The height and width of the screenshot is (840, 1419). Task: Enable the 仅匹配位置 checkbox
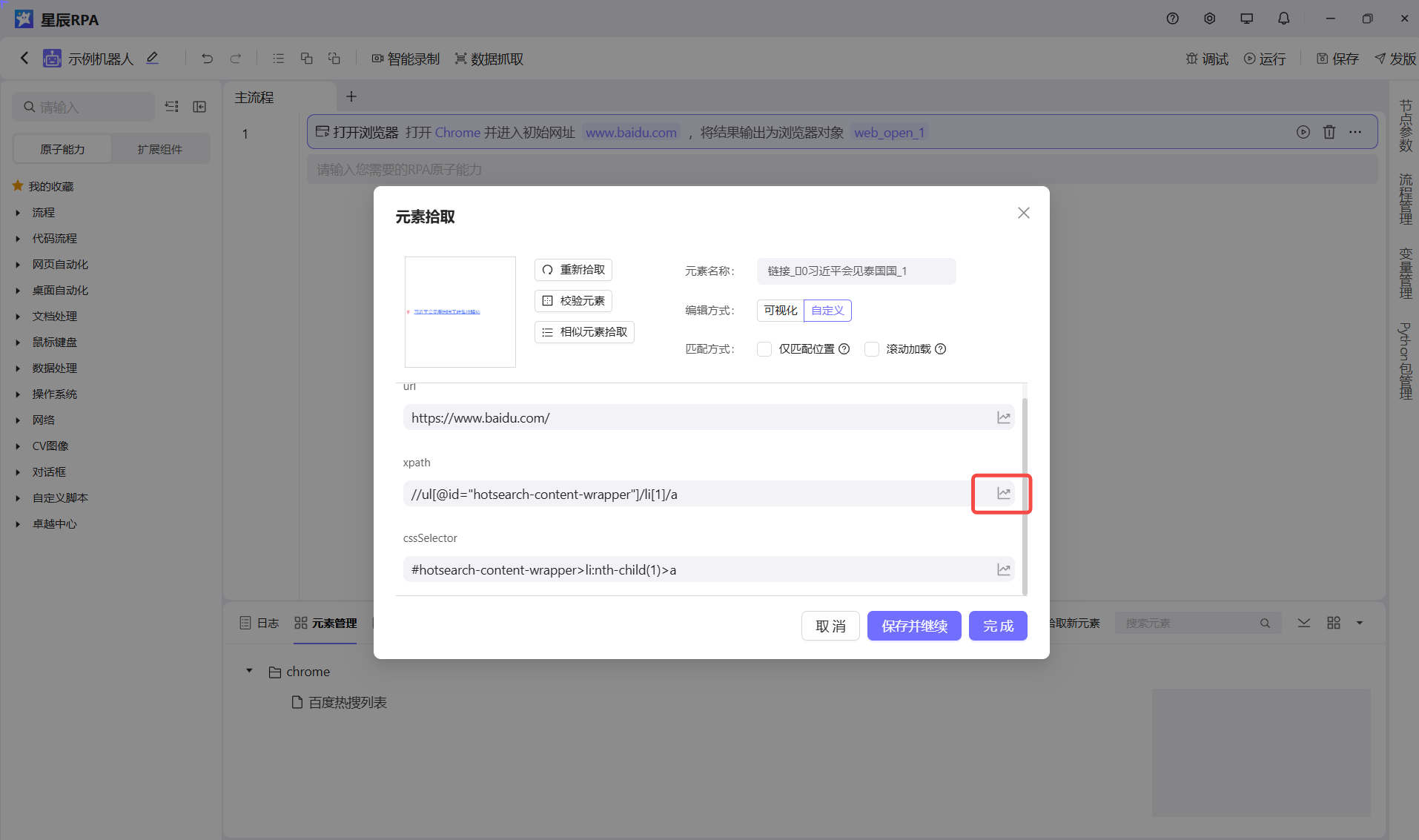click(x=764, y=349)
